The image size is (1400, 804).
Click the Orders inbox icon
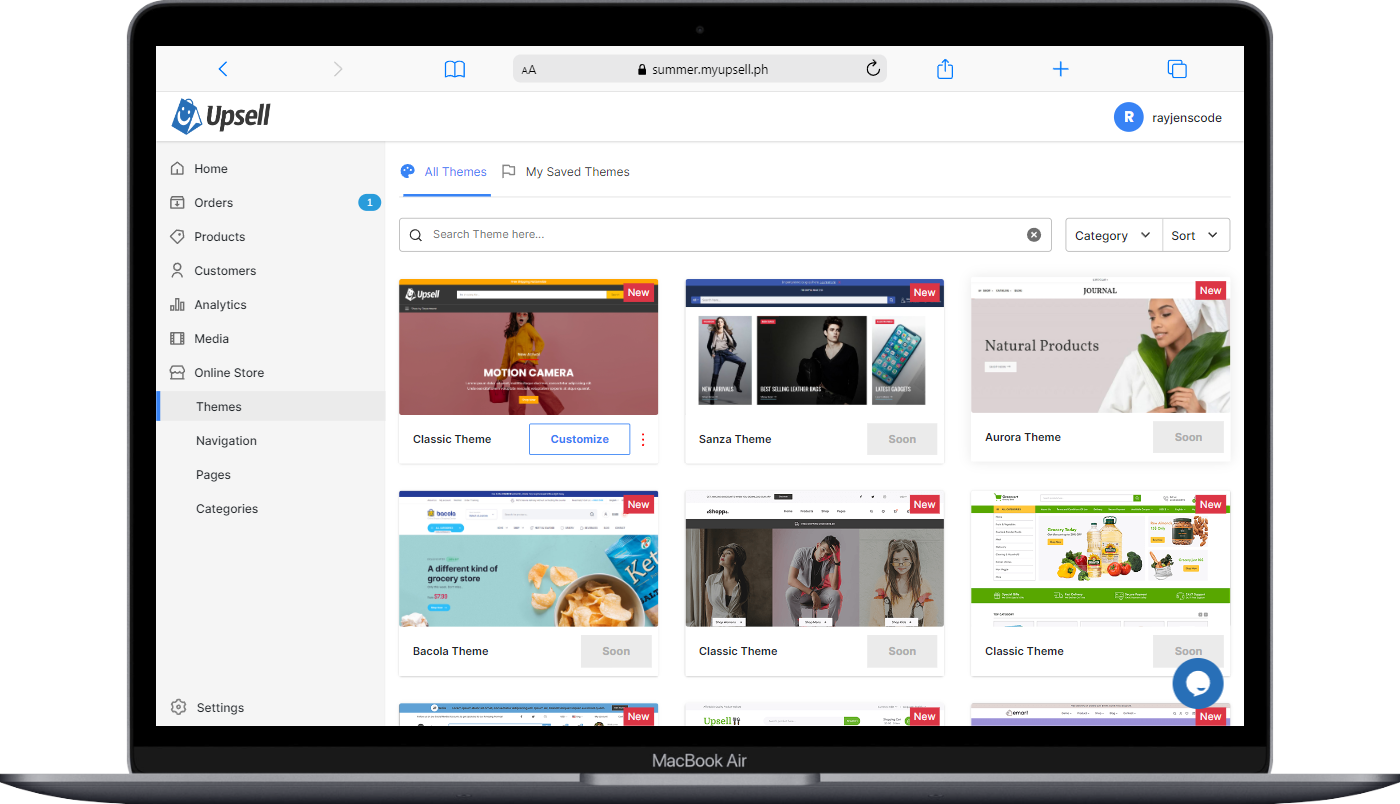coord(177,202)
